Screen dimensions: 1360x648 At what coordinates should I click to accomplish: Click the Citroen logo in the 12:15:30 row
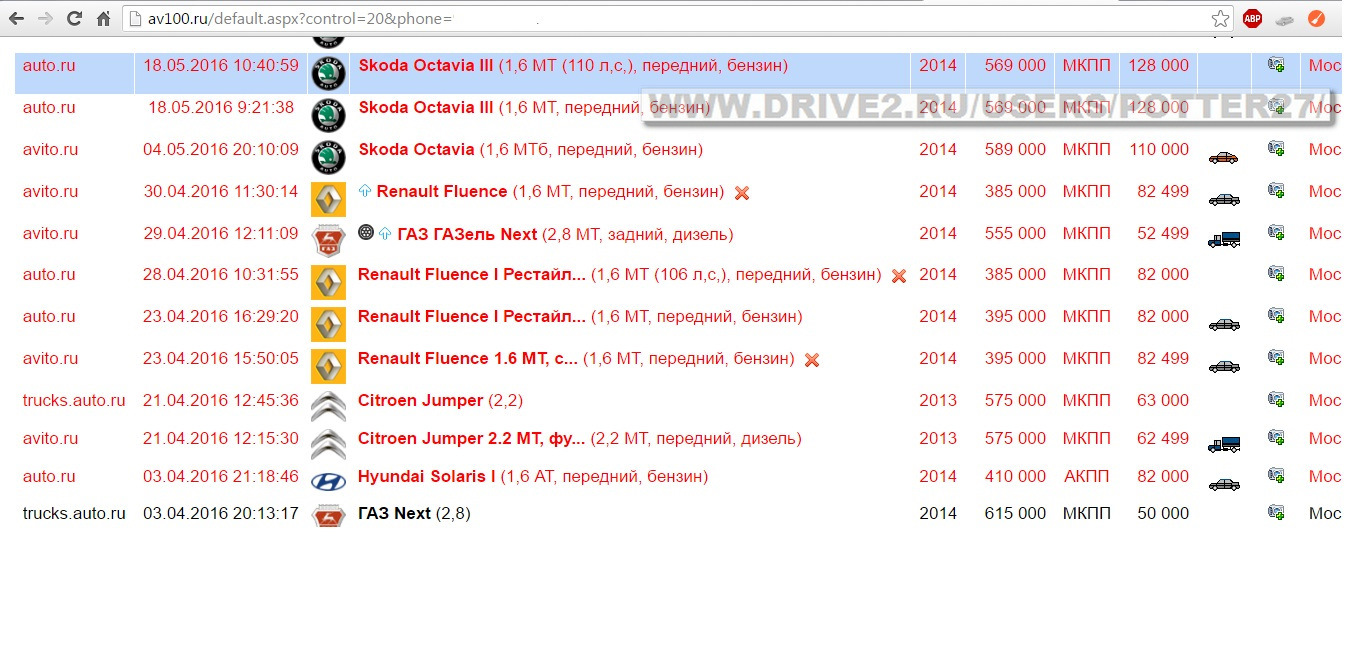(x=329, y=444)
